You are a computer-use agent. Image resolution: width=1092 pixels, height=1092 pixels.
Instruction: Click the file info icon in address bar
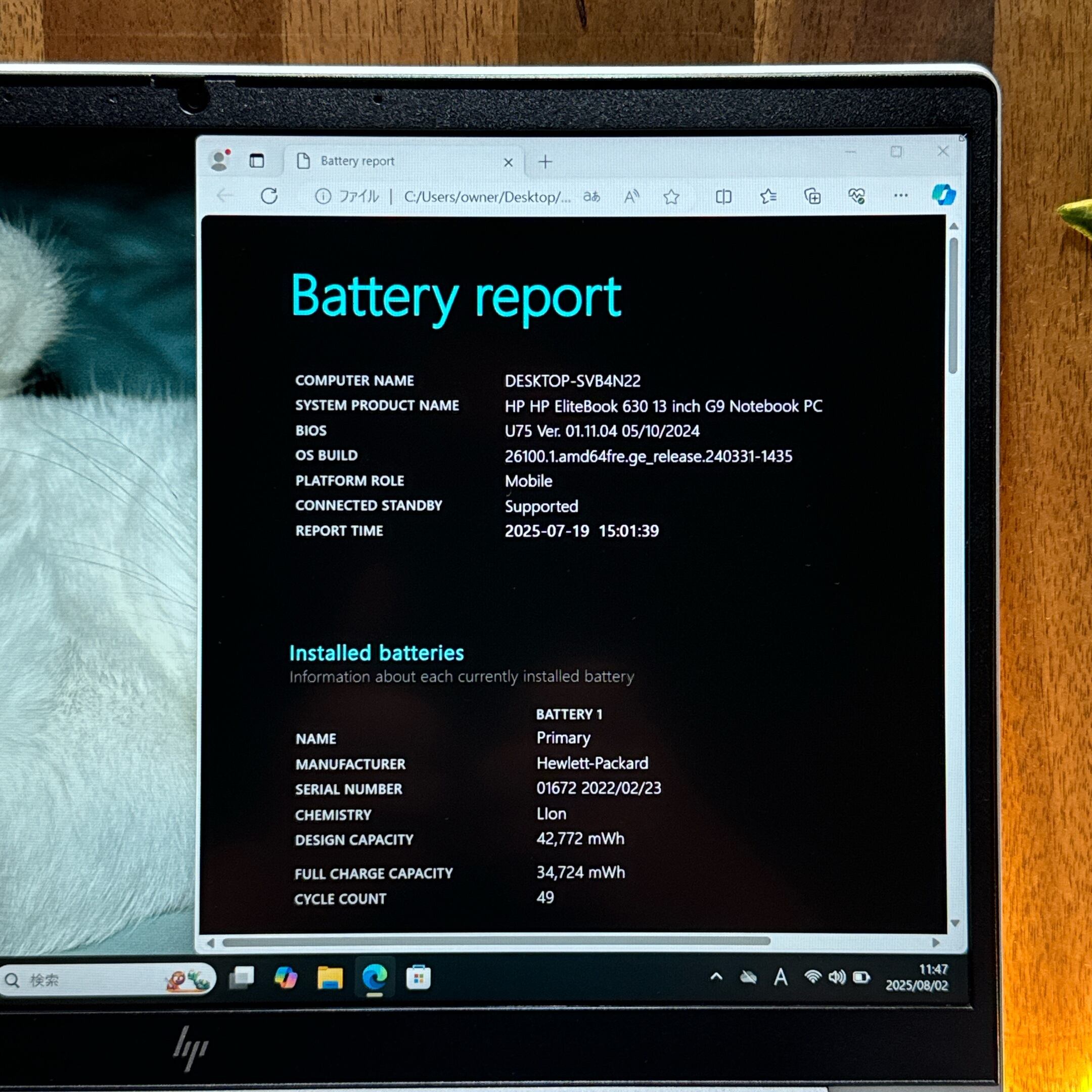[323, 197]
